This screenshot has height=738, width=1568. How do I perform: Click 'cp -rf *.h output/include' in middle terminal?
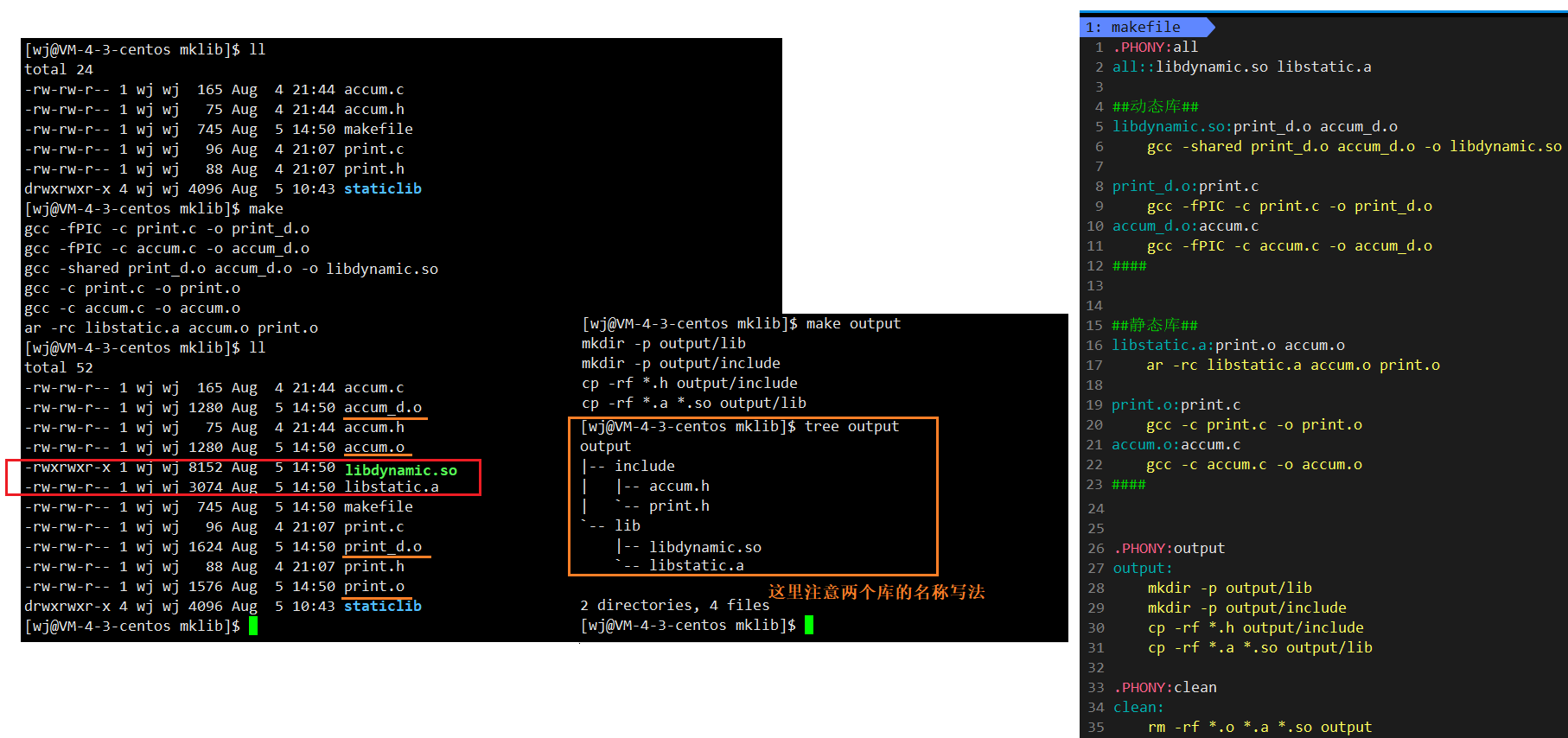pos(690,383)
